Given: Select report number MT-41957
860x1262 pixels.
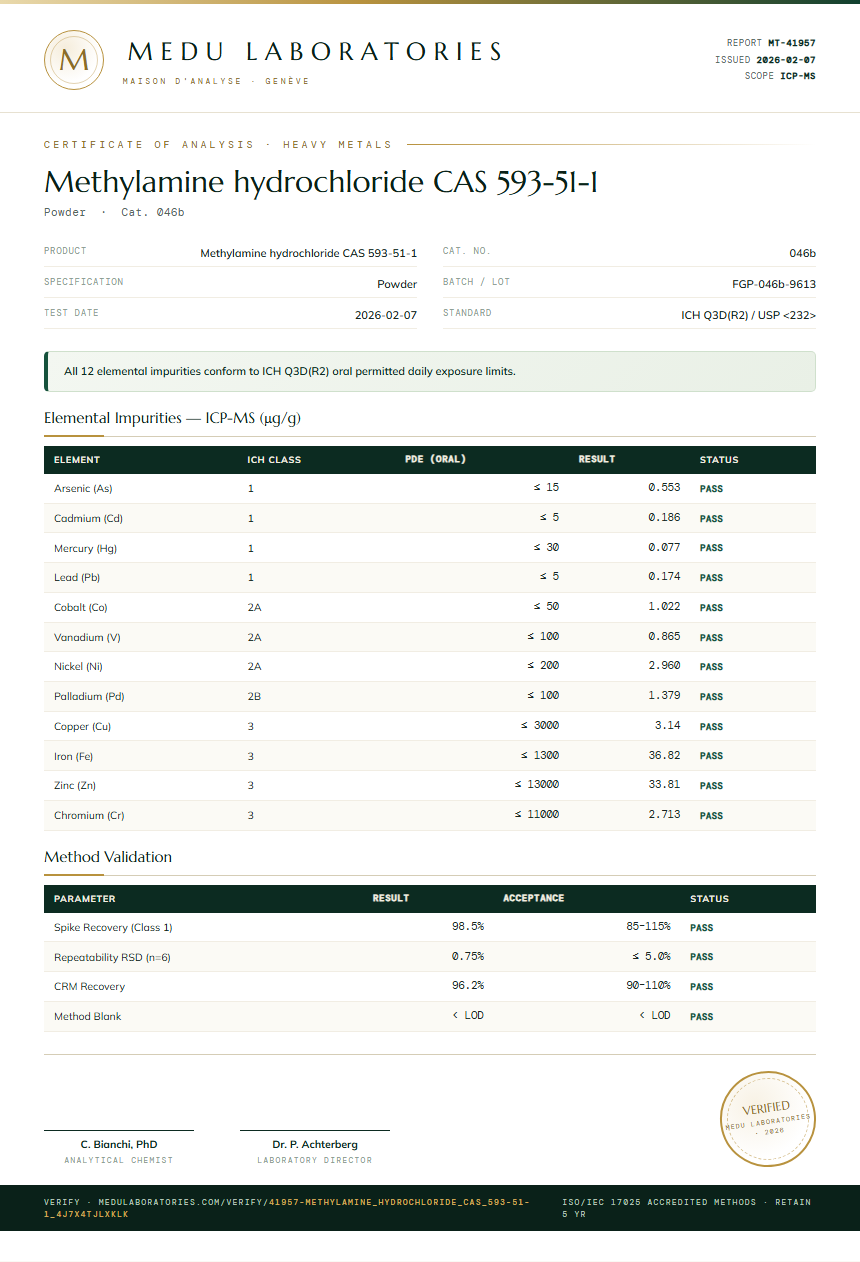Looking at the screenshot, I should point(791,43).
